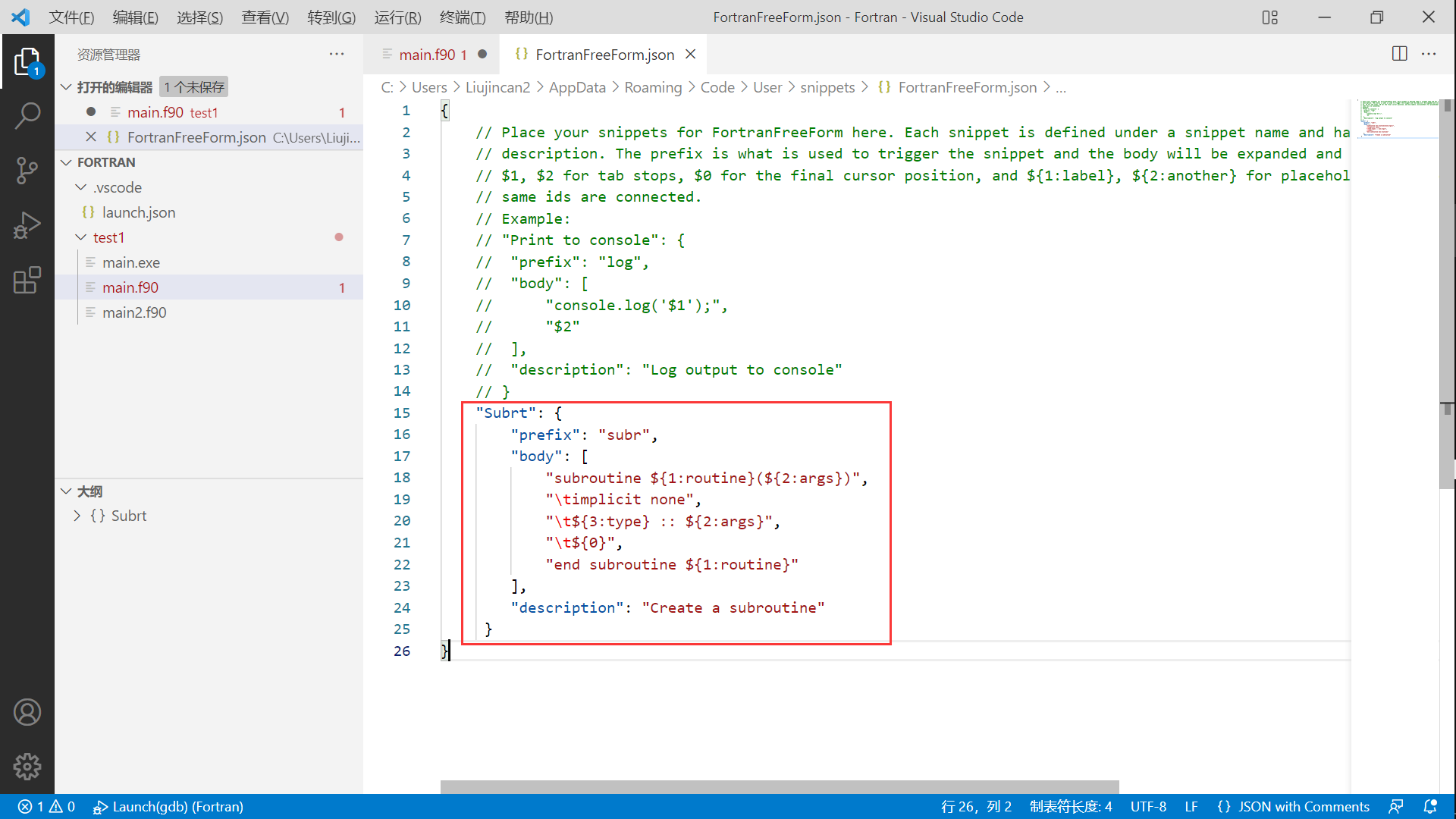The width and height of the screenshot is (1456, 819).
Task: Expand the Subrt outline node
Action: click(x=77, y=516)
